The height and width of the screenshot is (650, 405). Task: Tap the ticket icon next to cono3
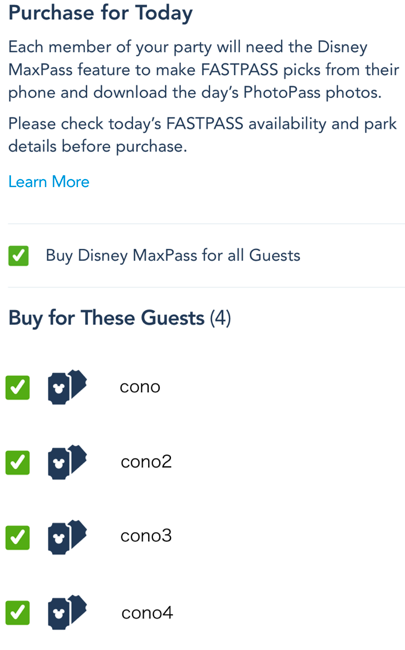pos(67,537)
